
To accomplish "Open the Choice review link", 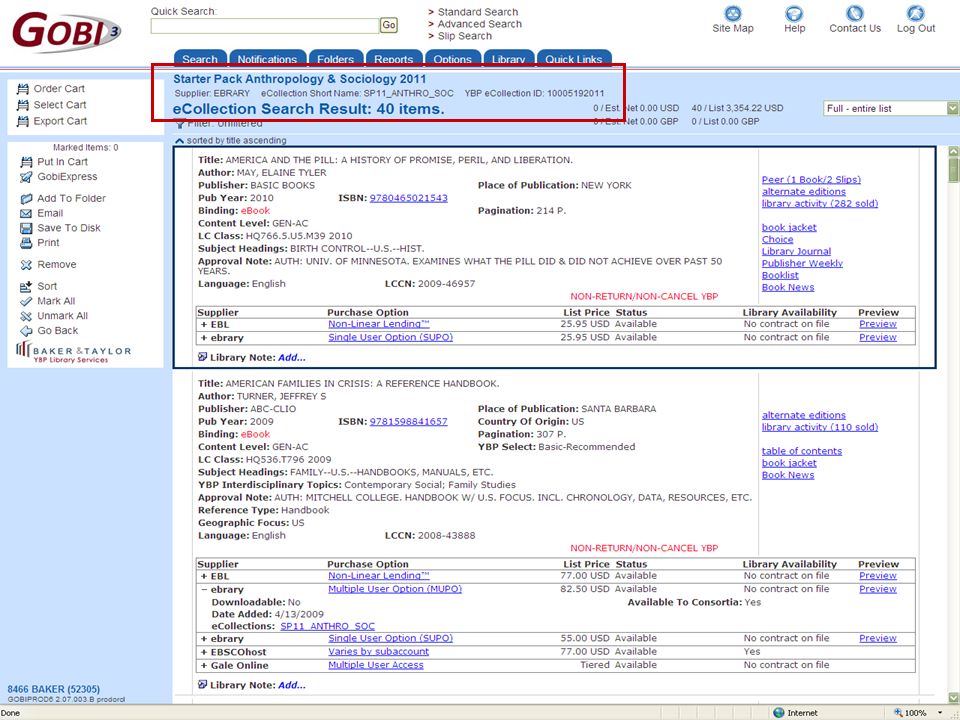I will (778, 239).
